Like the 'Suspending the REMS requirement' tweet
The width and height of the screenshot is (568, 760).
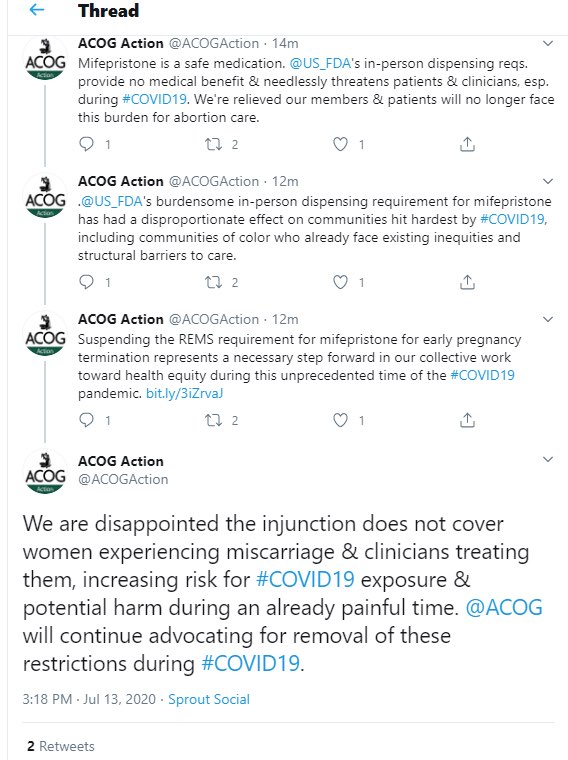340,420
